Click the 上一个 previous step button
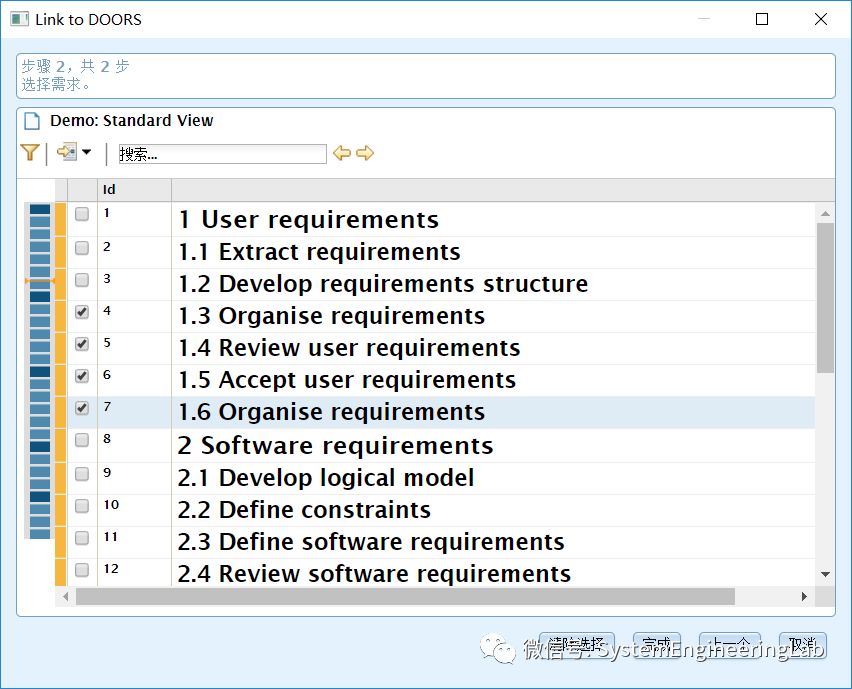852x689 pixels. pos(729,646)
